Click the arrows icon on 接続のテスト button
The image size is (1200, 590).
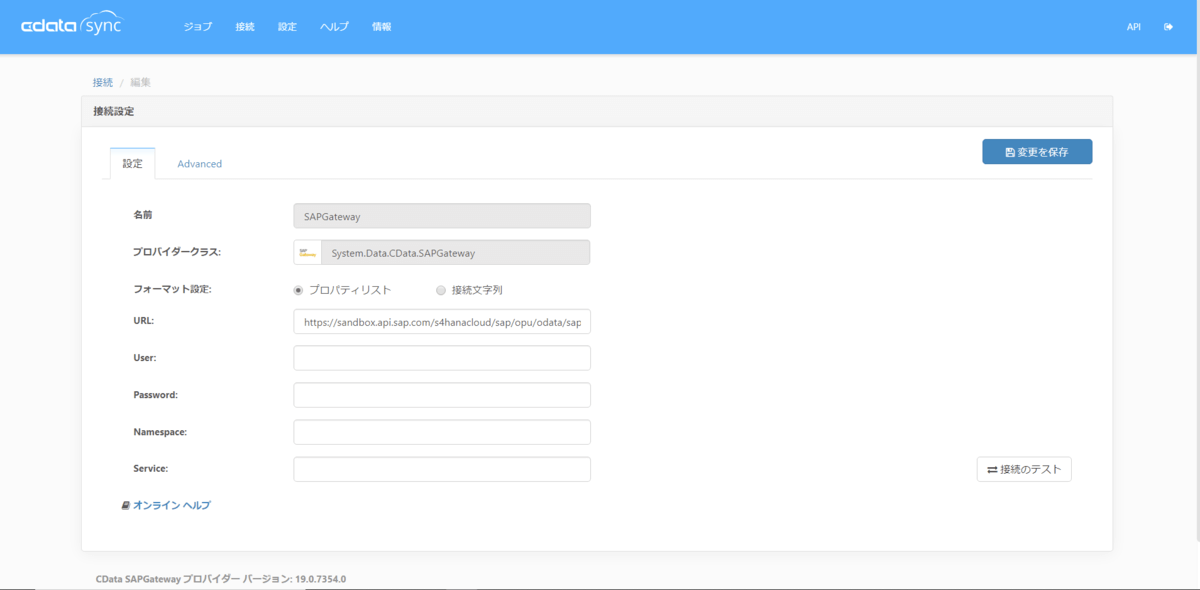tap(993, 469)
